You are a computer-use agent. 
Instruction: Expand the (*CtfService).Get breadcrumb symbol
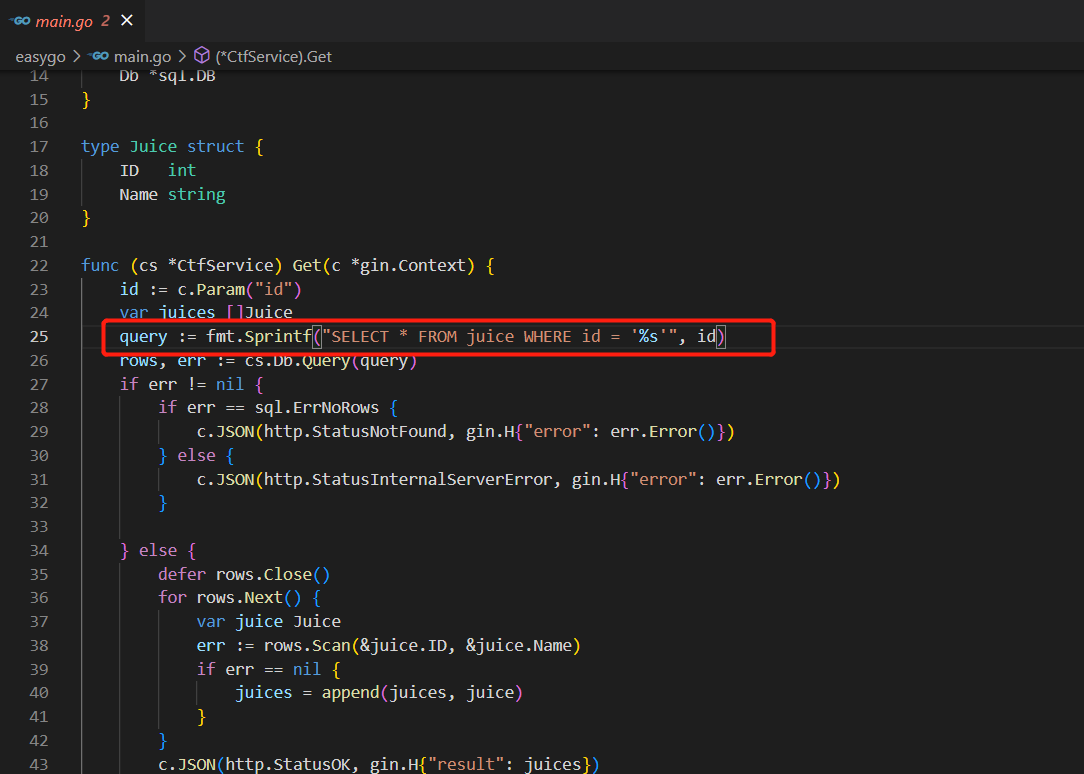(273, 57)
